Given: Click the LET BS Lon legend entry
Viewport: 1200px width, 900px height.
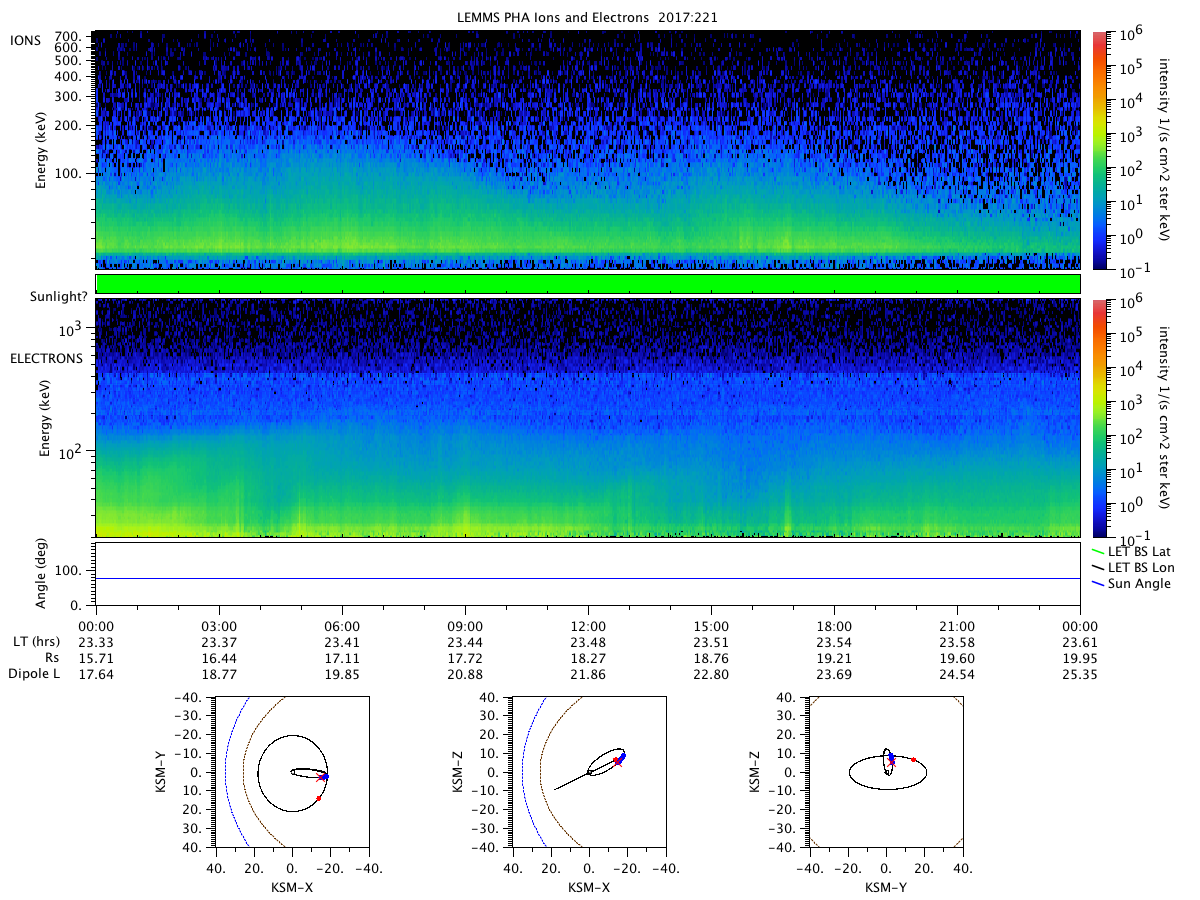Looking at the screenshot, I should pos(1146,567).
